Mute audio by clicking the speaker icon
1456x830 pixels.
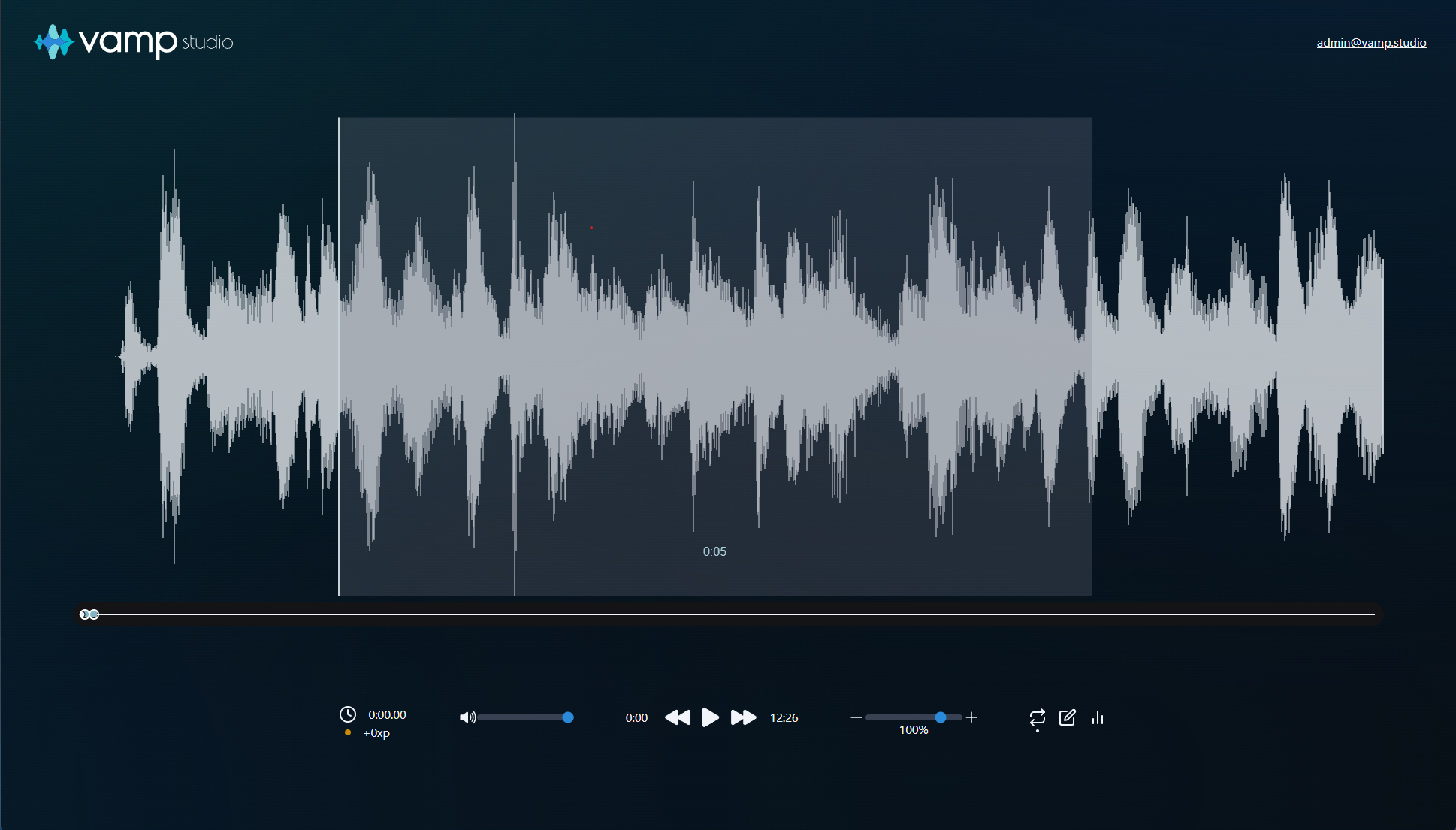click(x=467, y=717)
